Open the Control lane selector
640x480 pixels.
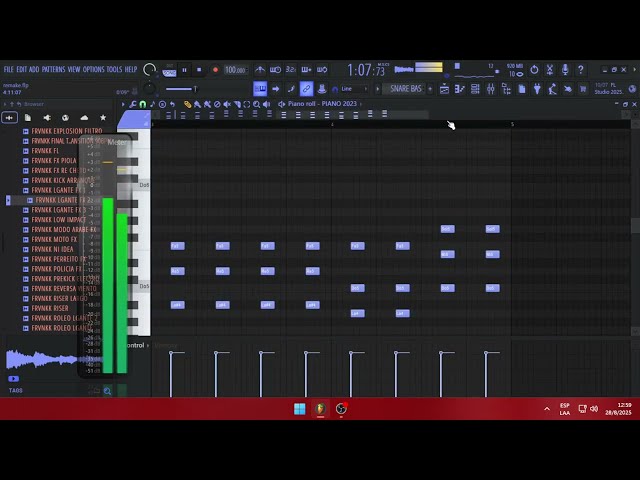pyautogui.click(x=136, y=345)
